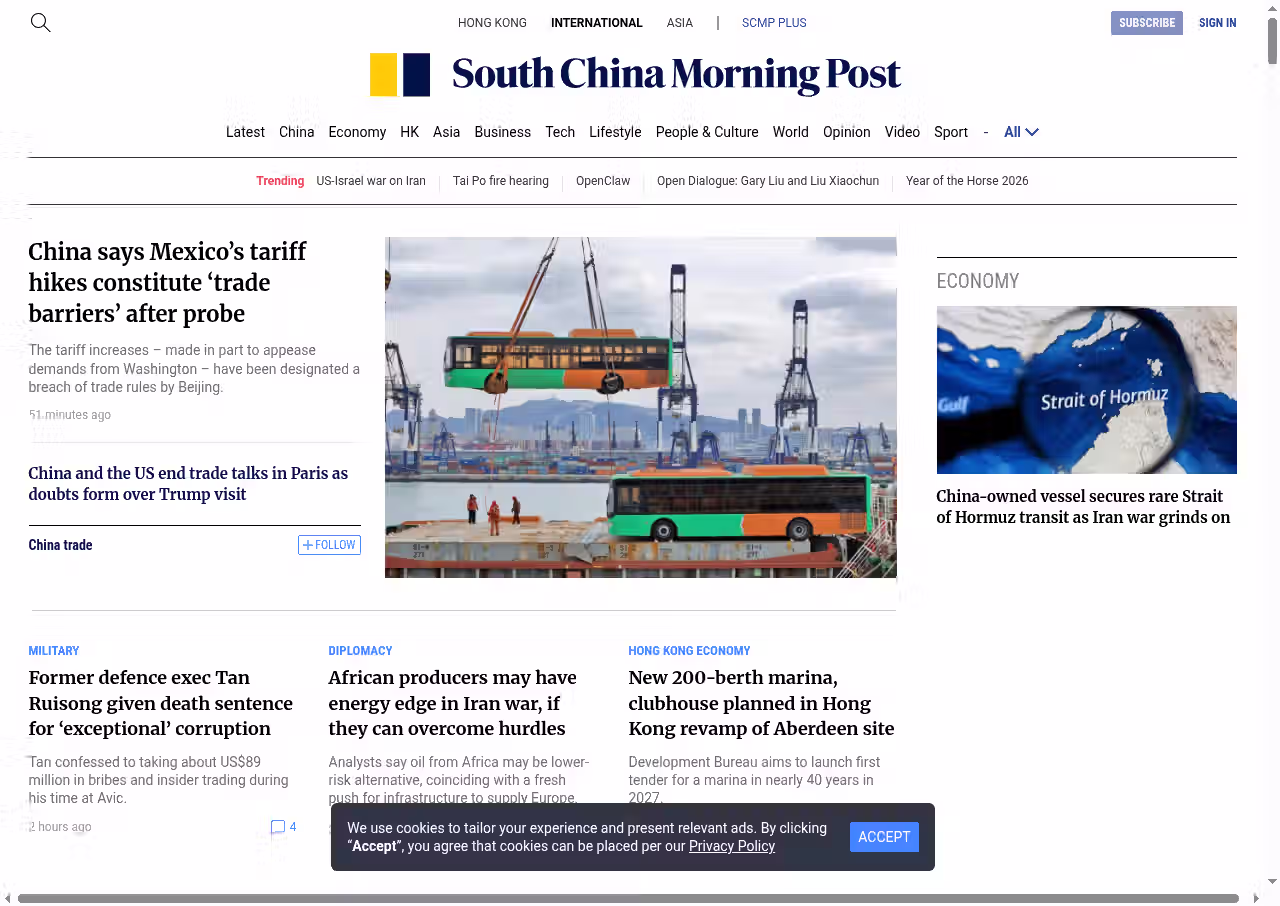This screenshot has height=906, width=1280.
Task: Click the South China Morning Post logo
Action: pos(635,75)
